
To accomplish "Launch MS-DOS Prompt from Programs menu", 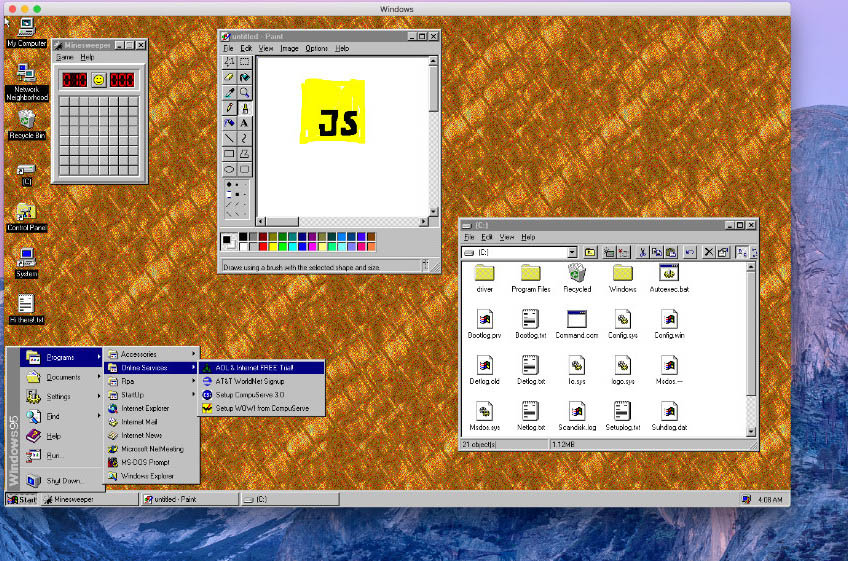I will click(151, 463).
